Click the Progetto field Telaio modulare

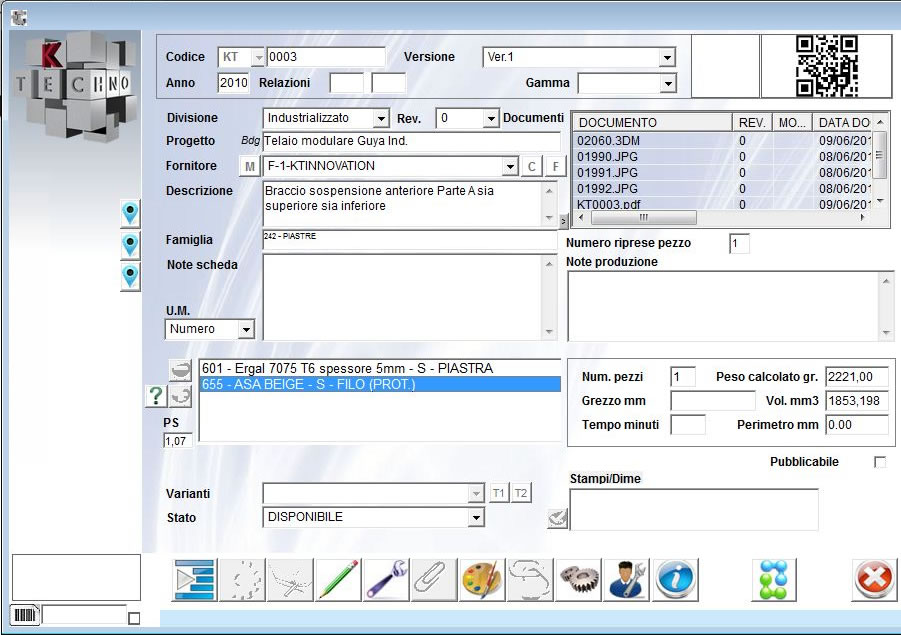point(411,141)
